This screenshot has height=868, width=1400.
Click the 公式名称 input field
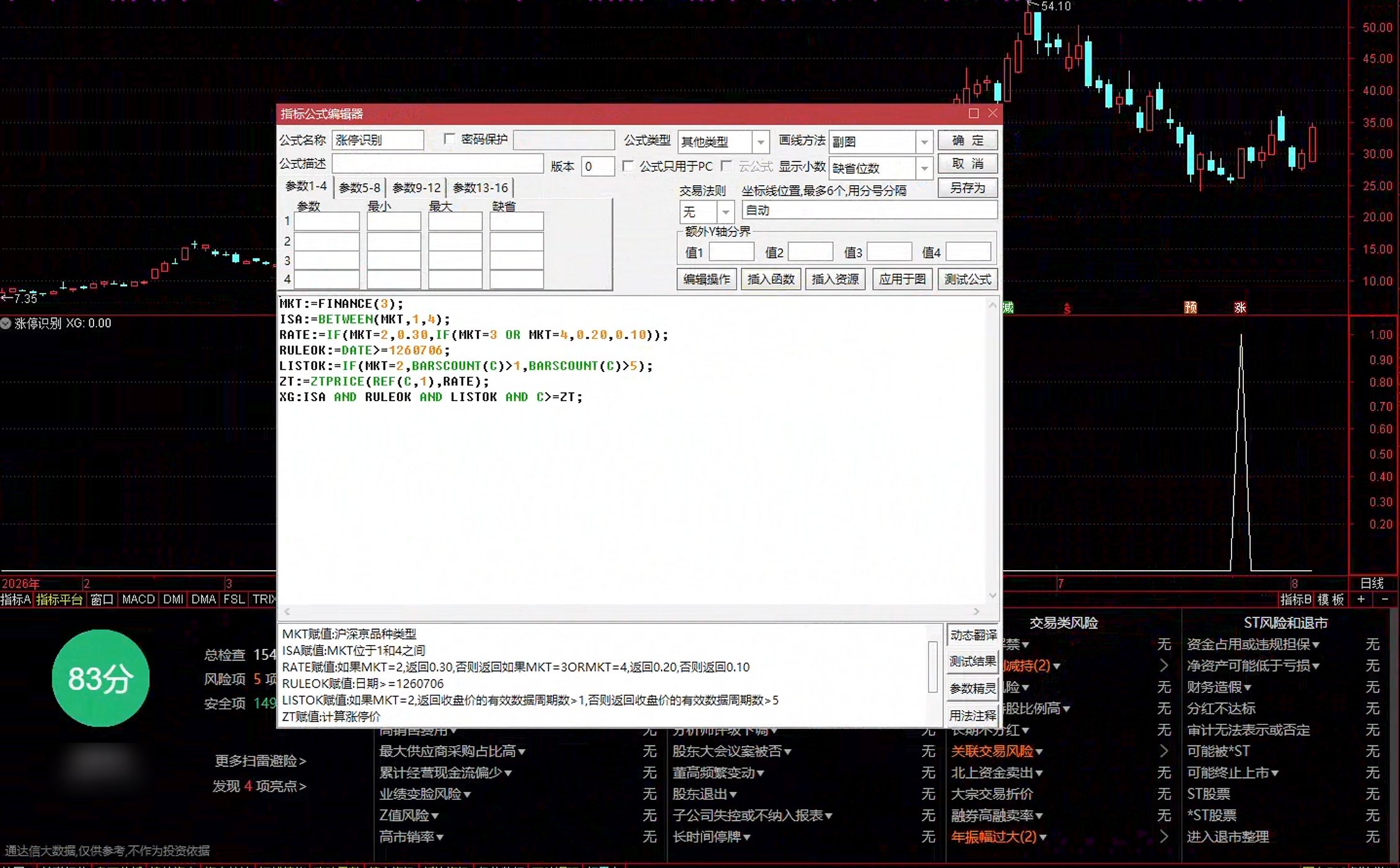tap(377, 141)
